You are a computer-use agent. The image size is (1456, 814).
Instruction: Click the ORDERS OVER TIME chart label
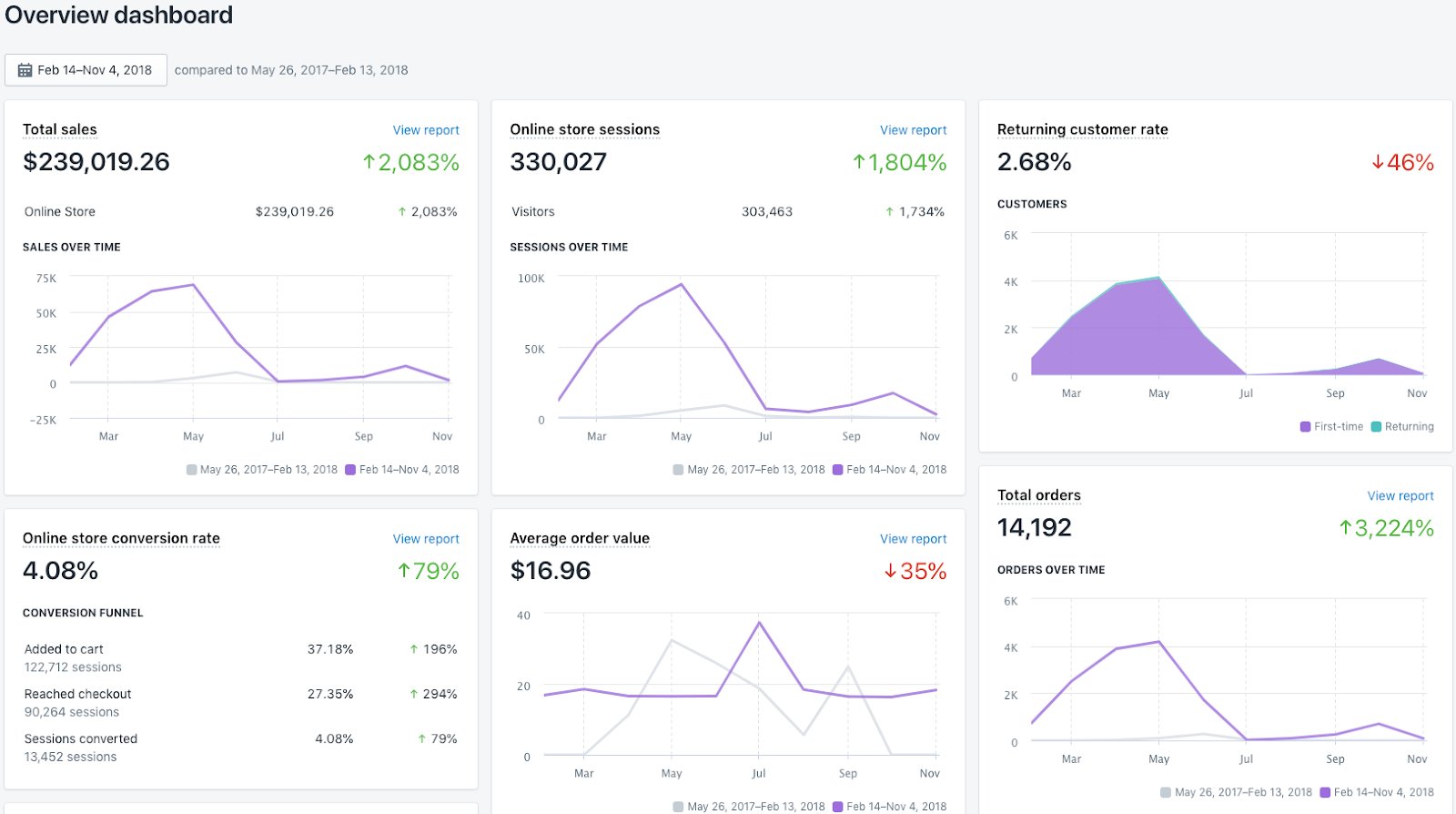(1051, 571)
